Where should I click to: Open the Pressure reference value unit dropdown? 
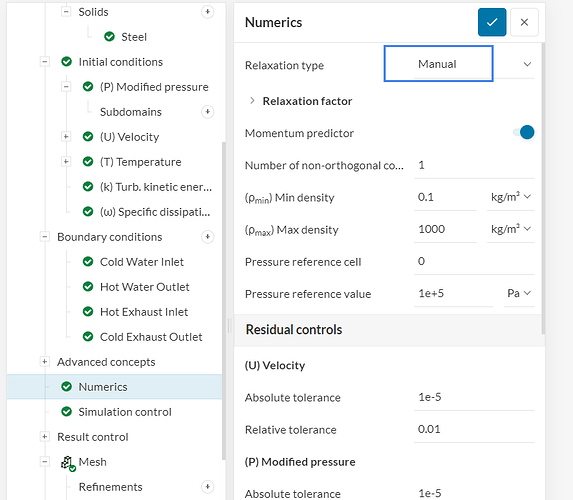coord(519,293)
